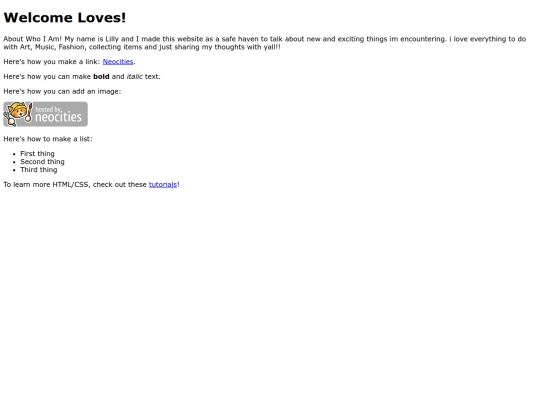Click the 'Here's how you can add an image' text
Image resolution: width=540 pixels, height=405 pixels.
[62, 91]
